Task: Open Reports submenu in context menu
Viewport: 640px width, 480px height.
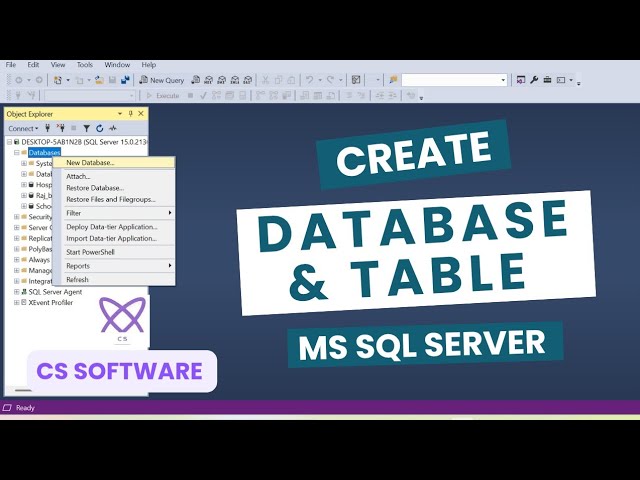Action: click(x=114, y=266)
